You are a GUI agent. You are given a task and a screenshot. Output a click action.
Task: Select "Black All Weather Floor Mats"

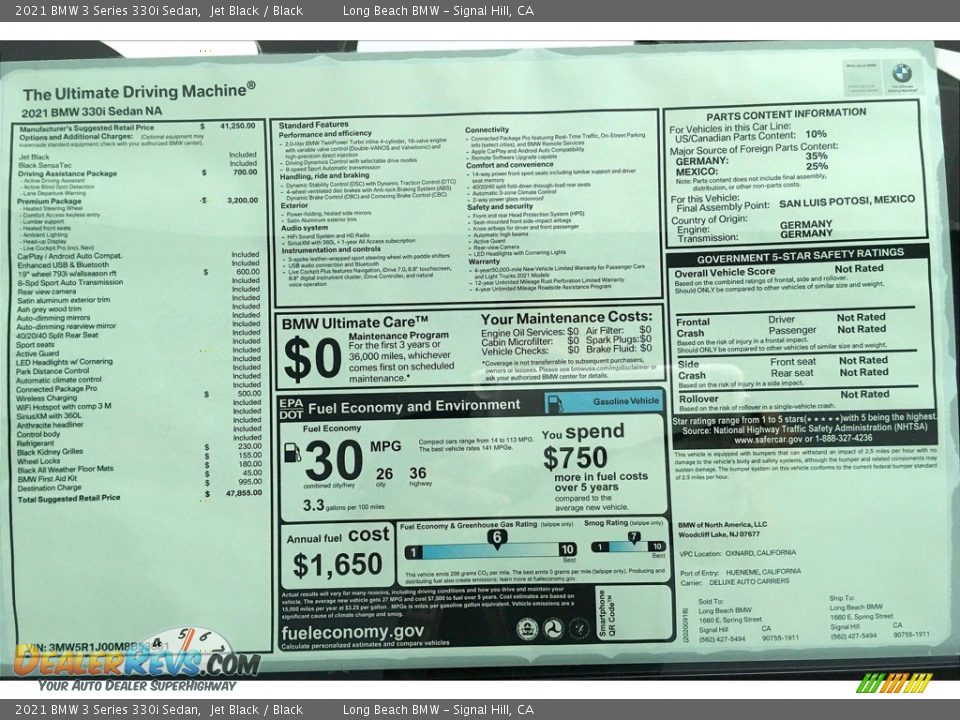tap(66, 470)
